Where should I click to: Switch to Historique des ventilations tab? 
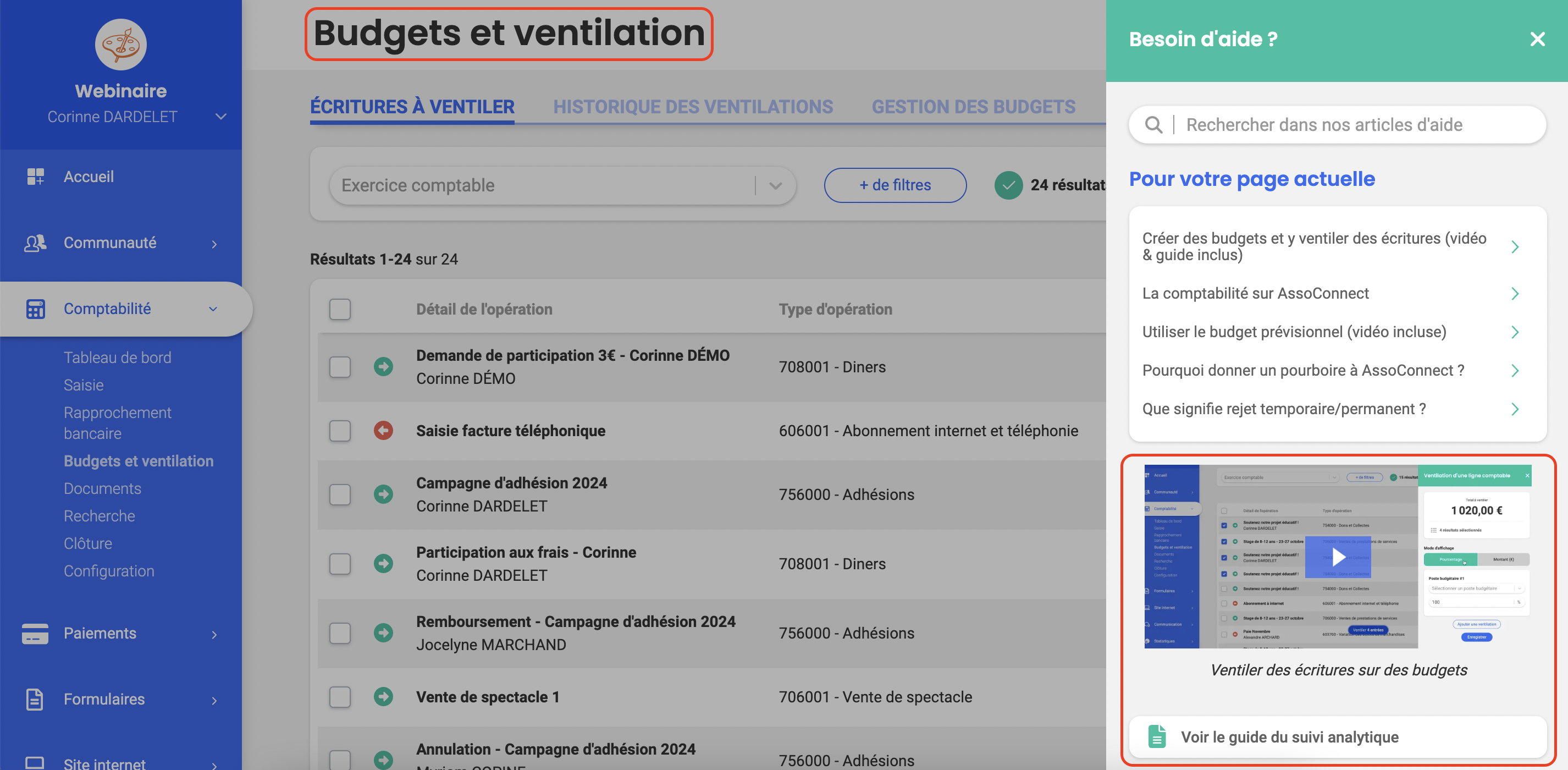point(693,107)
